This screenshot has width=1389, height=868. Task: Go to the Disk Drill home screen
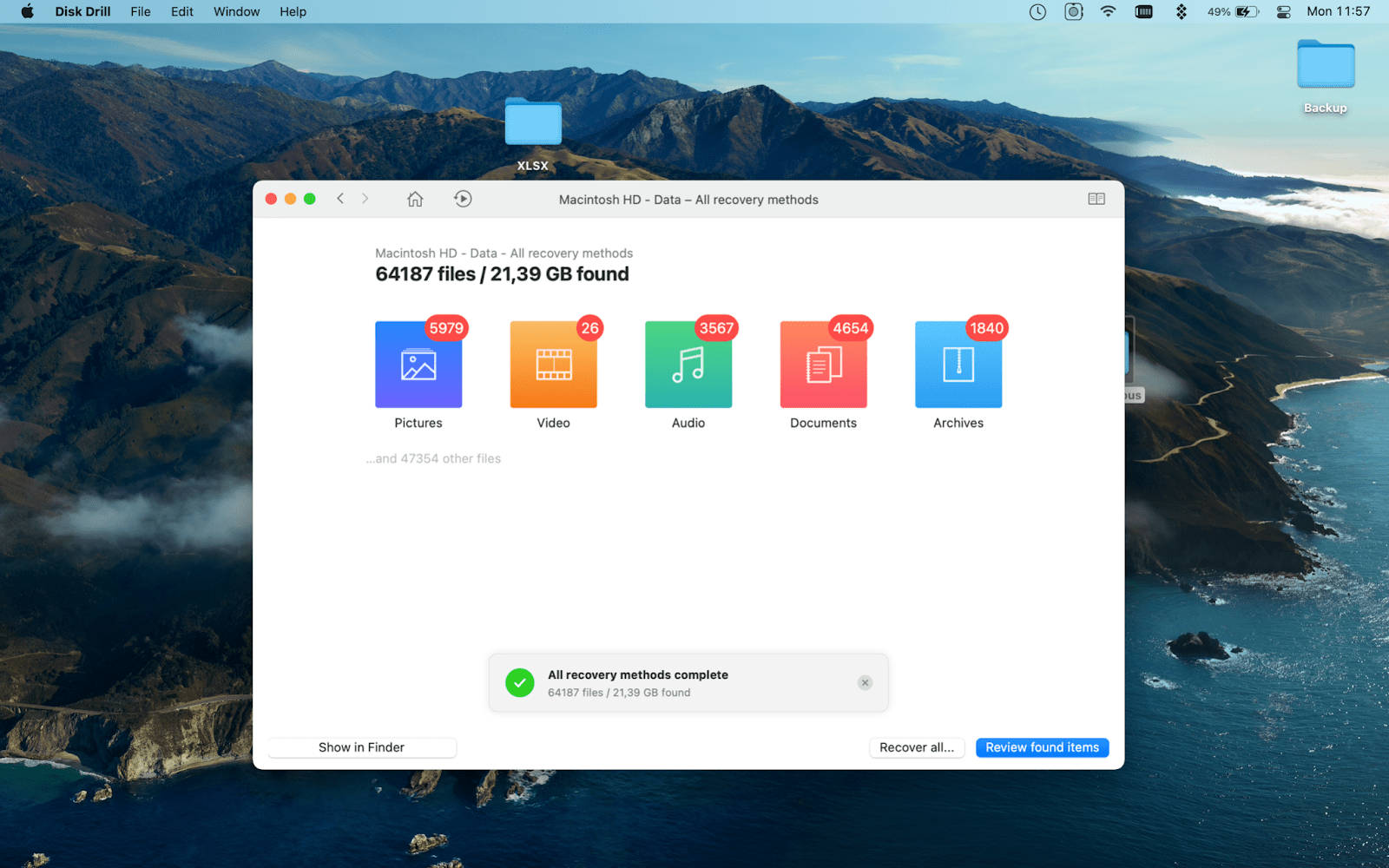415,199
